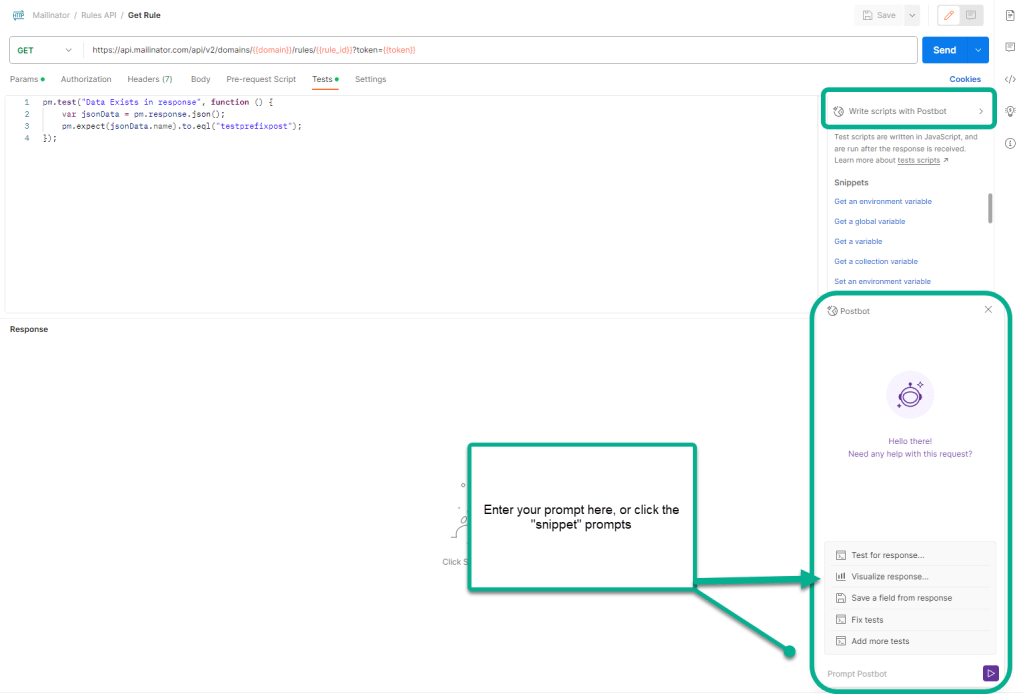The height and width of the screenshot is (694, 1023).
Task: Open the Cookies link
Action: click(965, 79)
